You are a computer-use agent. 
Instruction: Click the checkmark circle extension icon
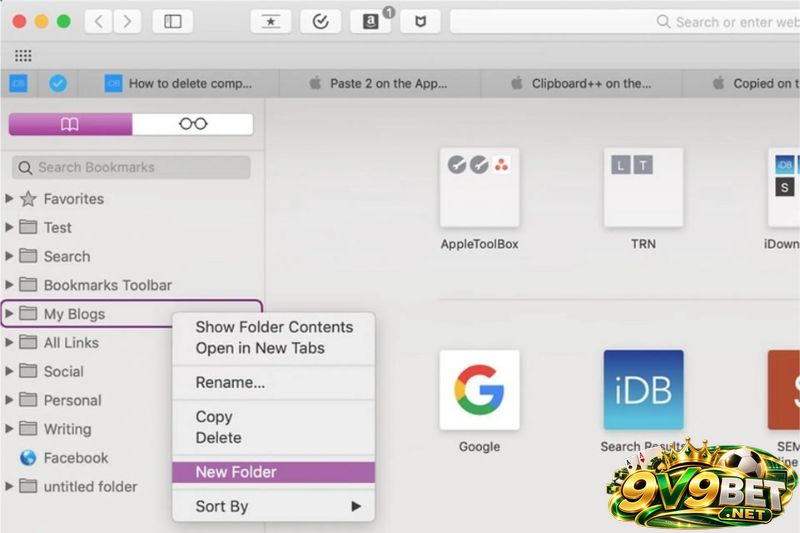(x=320, y=21)
